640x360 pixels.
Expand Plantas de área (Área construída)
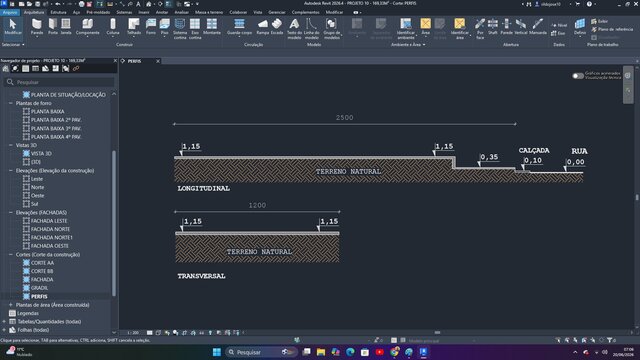11,305
